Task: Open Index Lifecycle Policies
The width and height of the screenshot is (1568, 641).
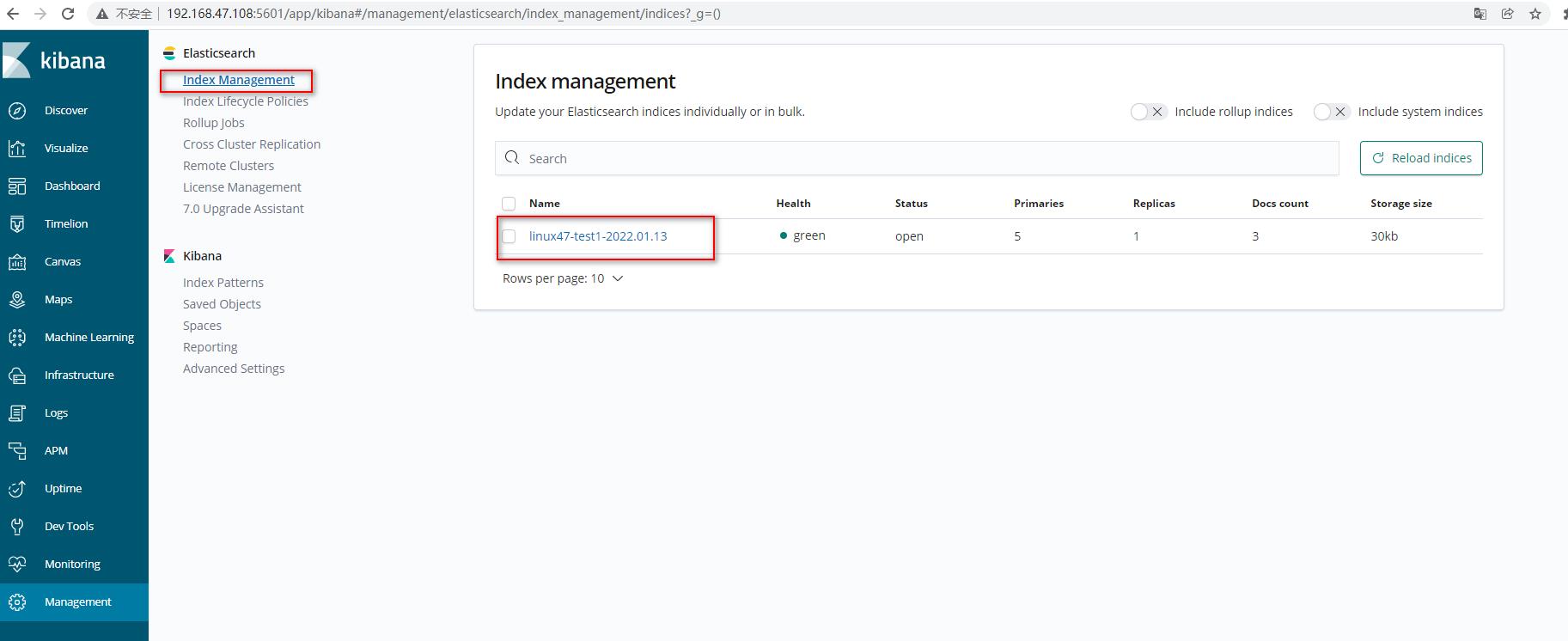Action: pyautogui.click(x=246, y=101)
